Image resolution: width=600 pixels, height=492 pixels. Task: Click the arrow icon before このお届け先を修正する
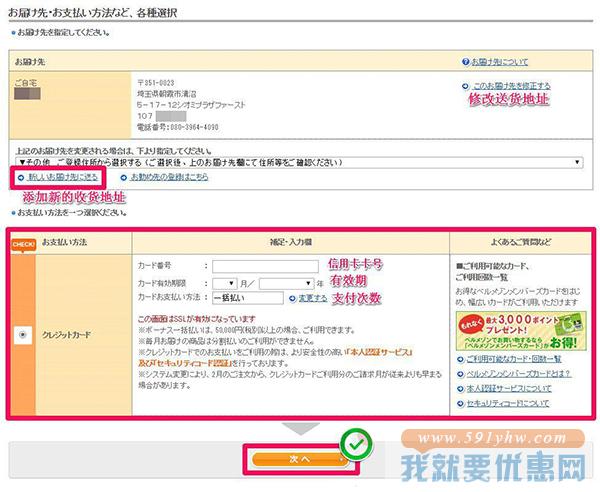466,87
